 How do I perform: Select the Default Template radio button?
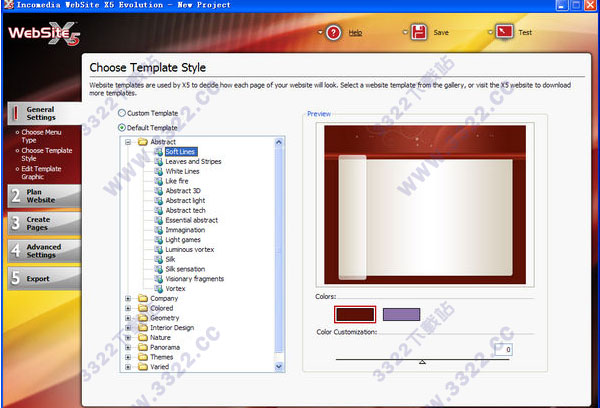click(122, 127)
